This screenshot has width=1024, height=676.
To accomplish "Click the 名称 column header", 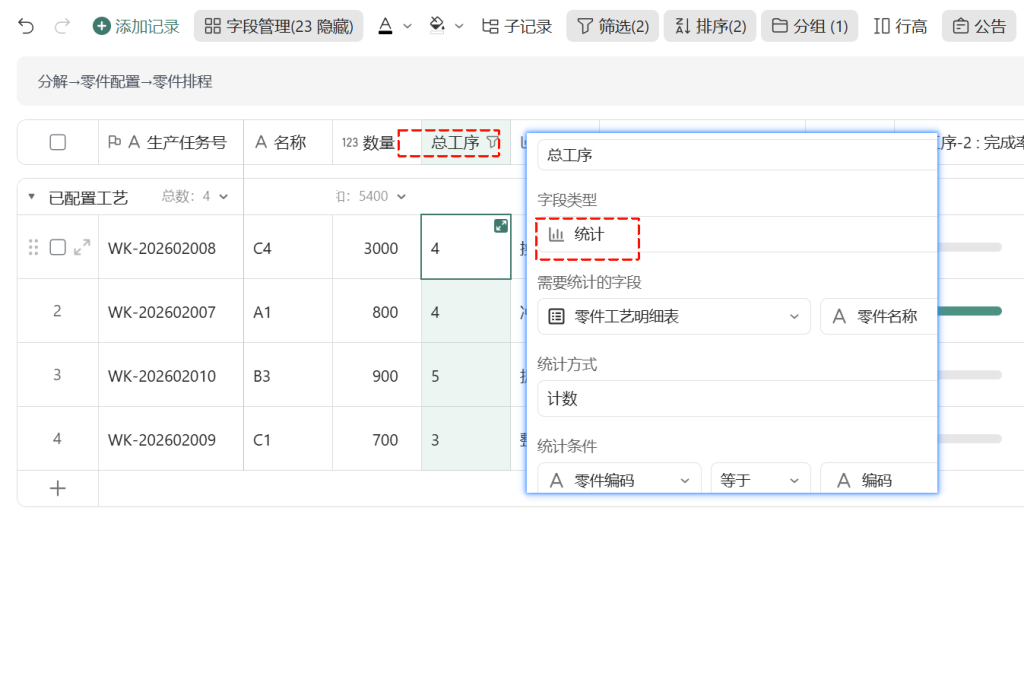I will [288, 142].
